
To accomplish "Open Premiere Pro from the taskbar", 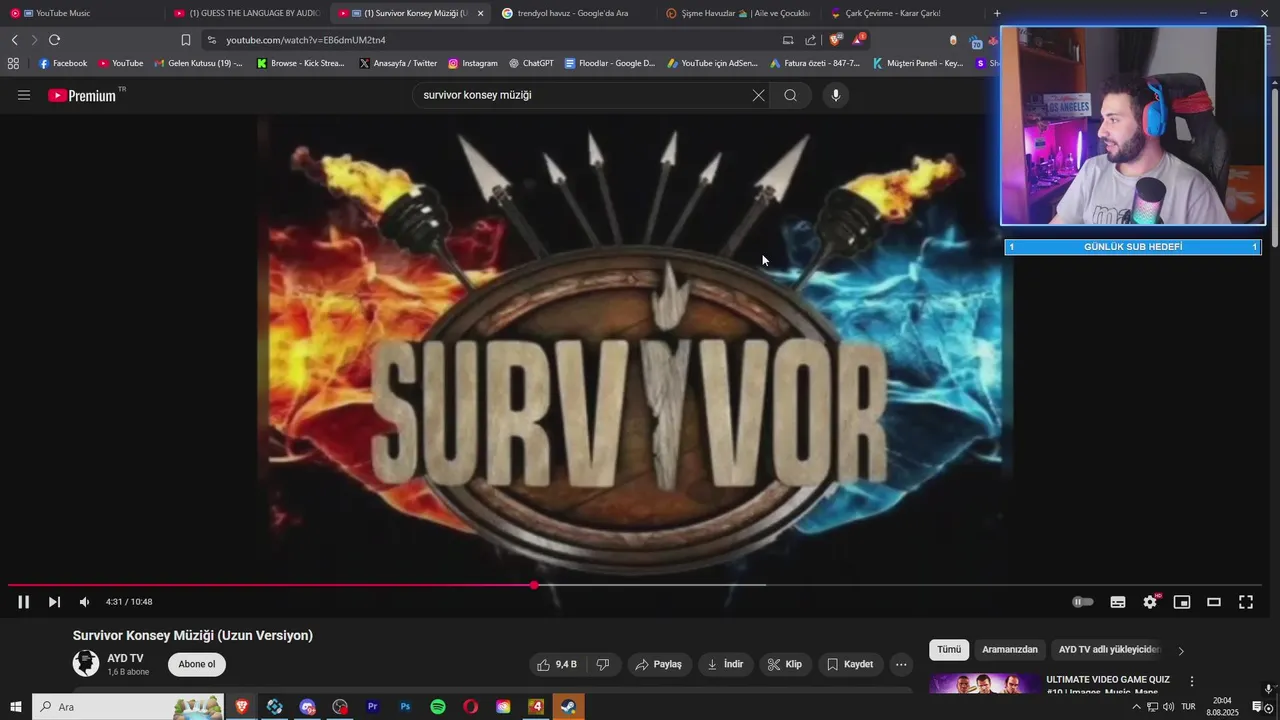I will tap(373, 707).
